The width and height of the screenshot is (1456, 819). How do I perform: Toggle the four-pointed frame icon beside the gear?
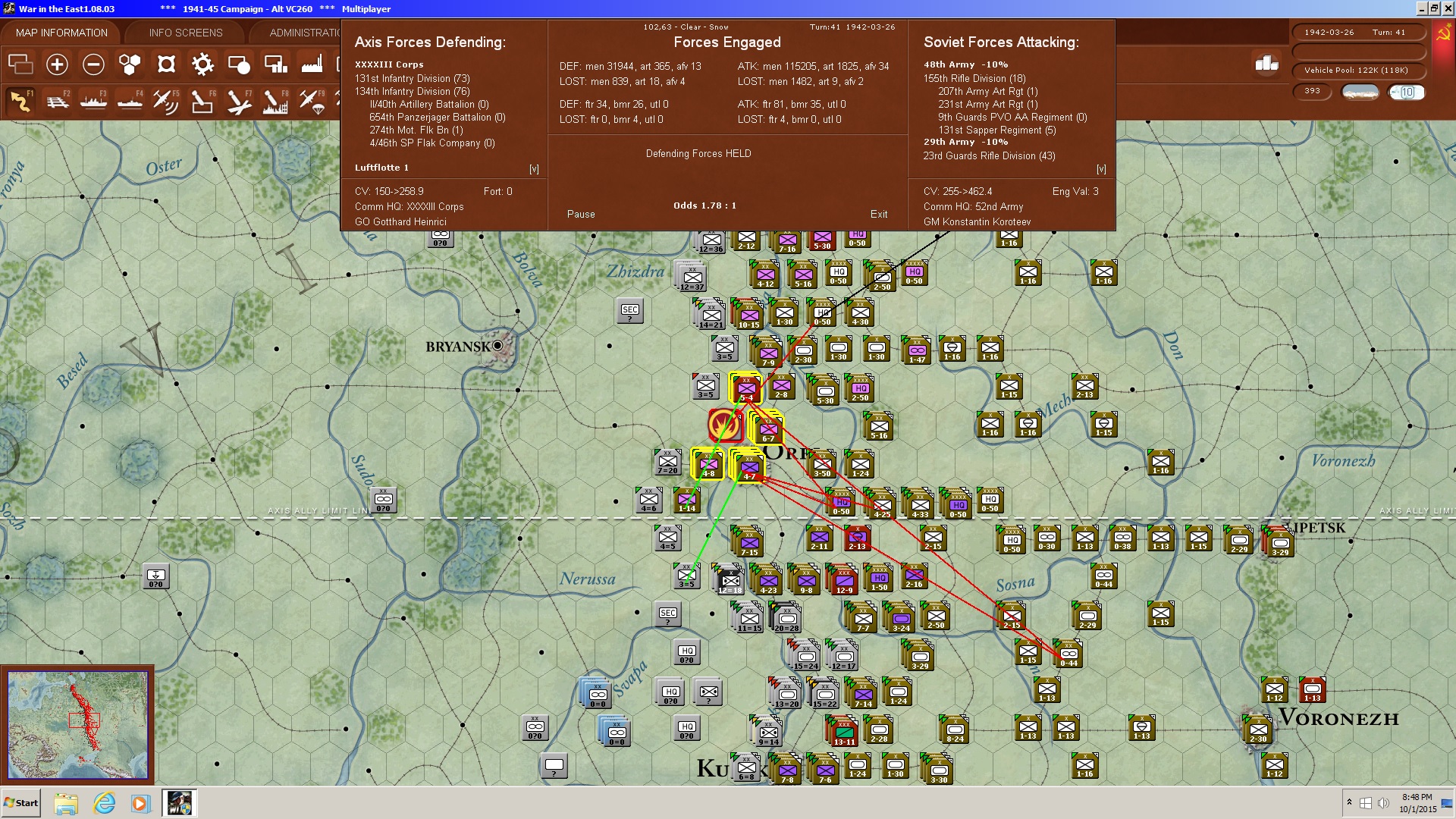coord(166,64)
